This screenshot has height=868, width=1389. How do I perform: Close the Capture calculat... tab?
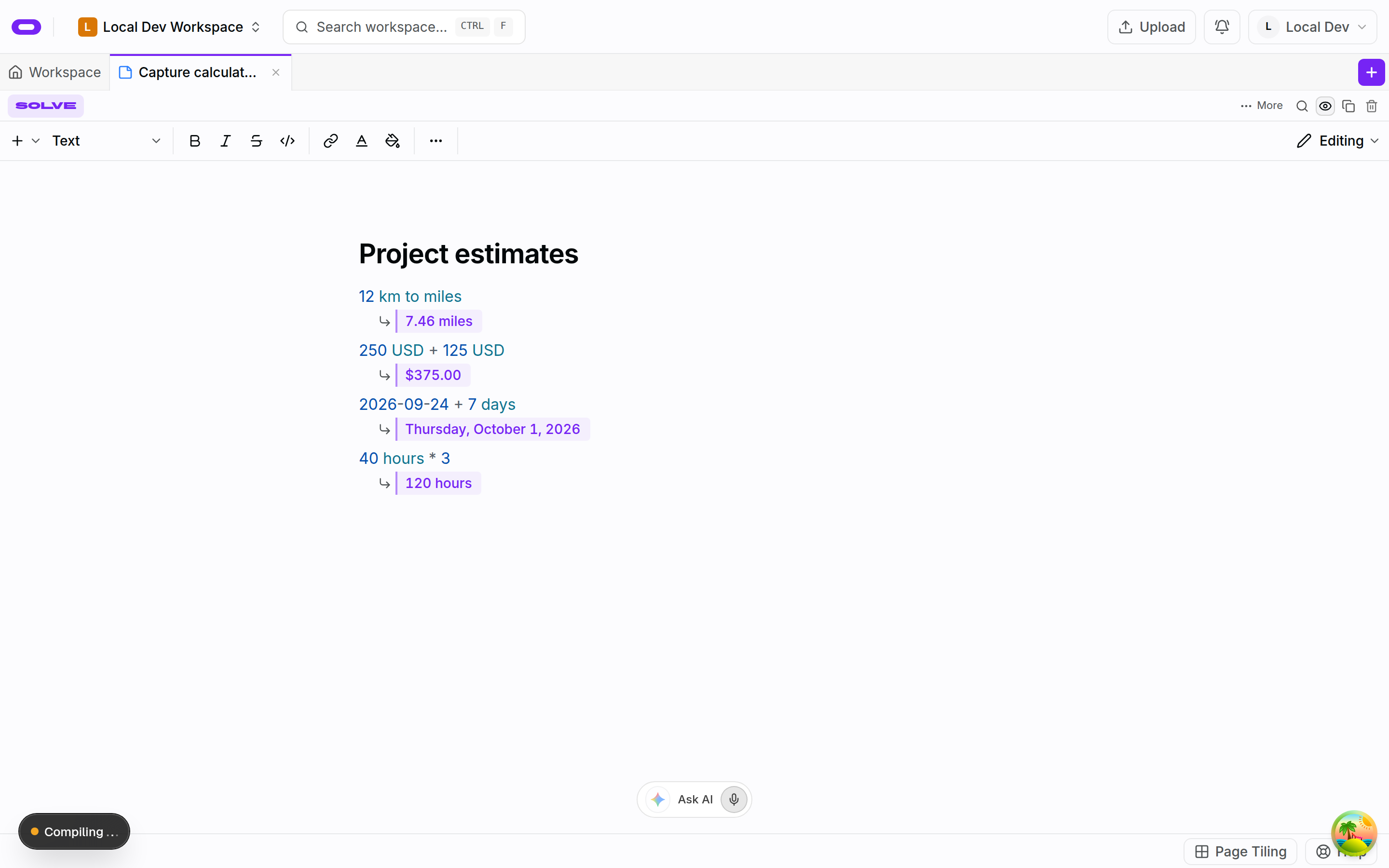(x=276, y=72)
